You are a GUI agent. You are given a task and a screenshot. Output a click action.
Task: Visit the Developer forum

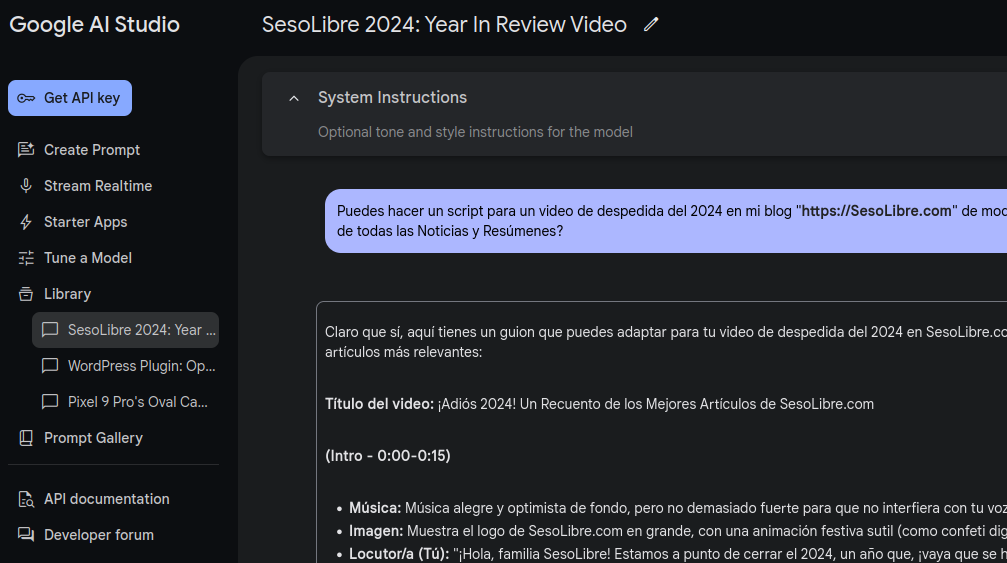(x=99, y=535)
